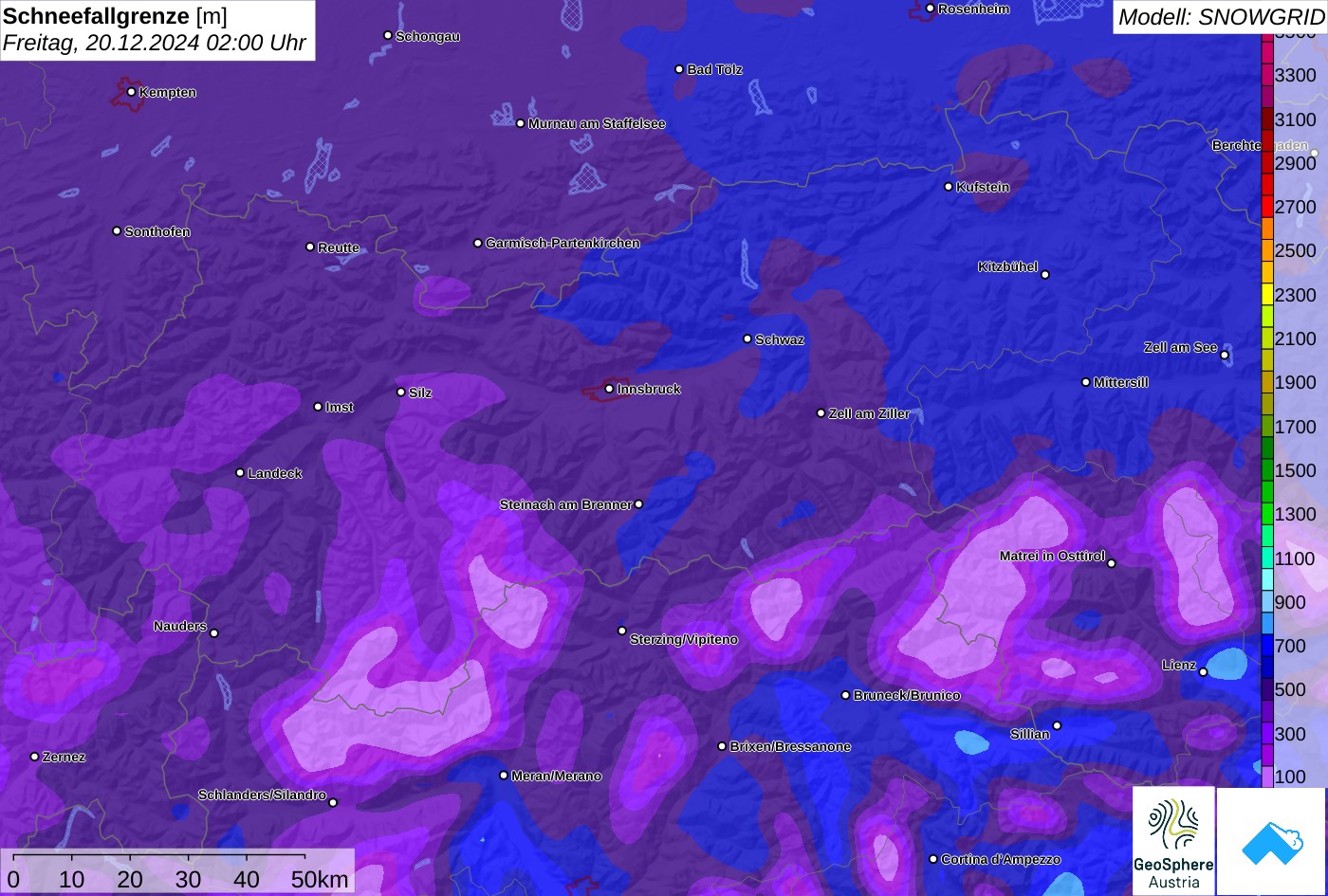Click the Imst town label
This screenshot has height=896, width=1328.
coord(340,407)
